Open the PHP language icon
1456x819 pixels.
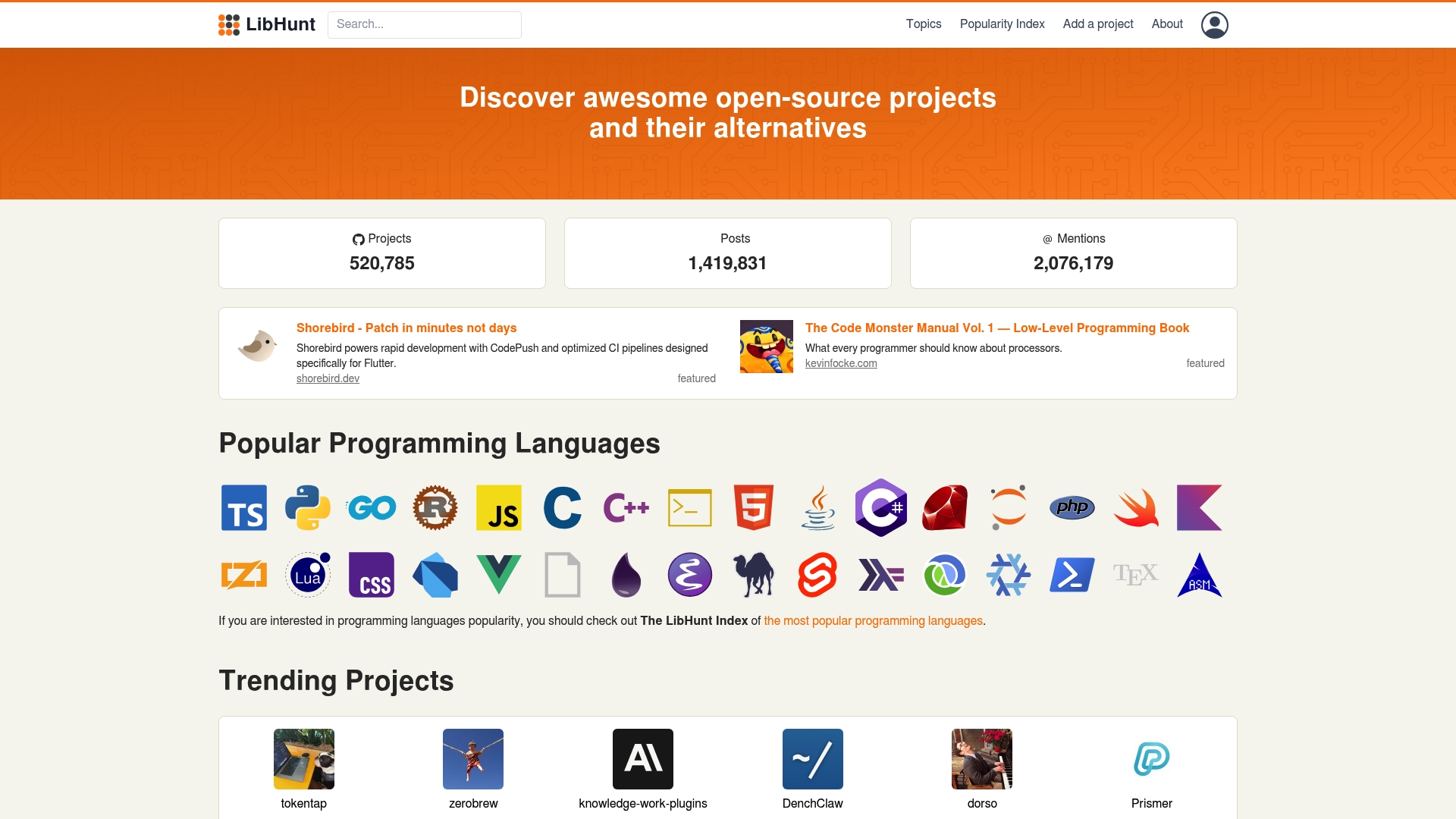pyautogui.click(x=1072, y=507)
